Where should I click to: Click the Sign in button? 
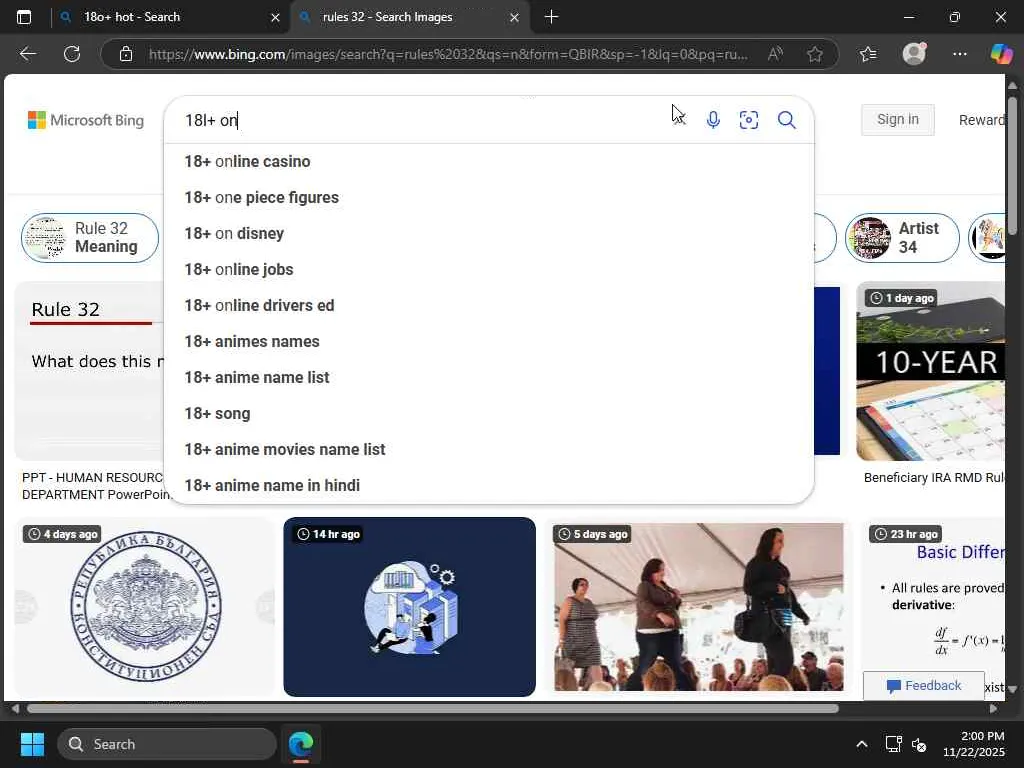[897, 120]
